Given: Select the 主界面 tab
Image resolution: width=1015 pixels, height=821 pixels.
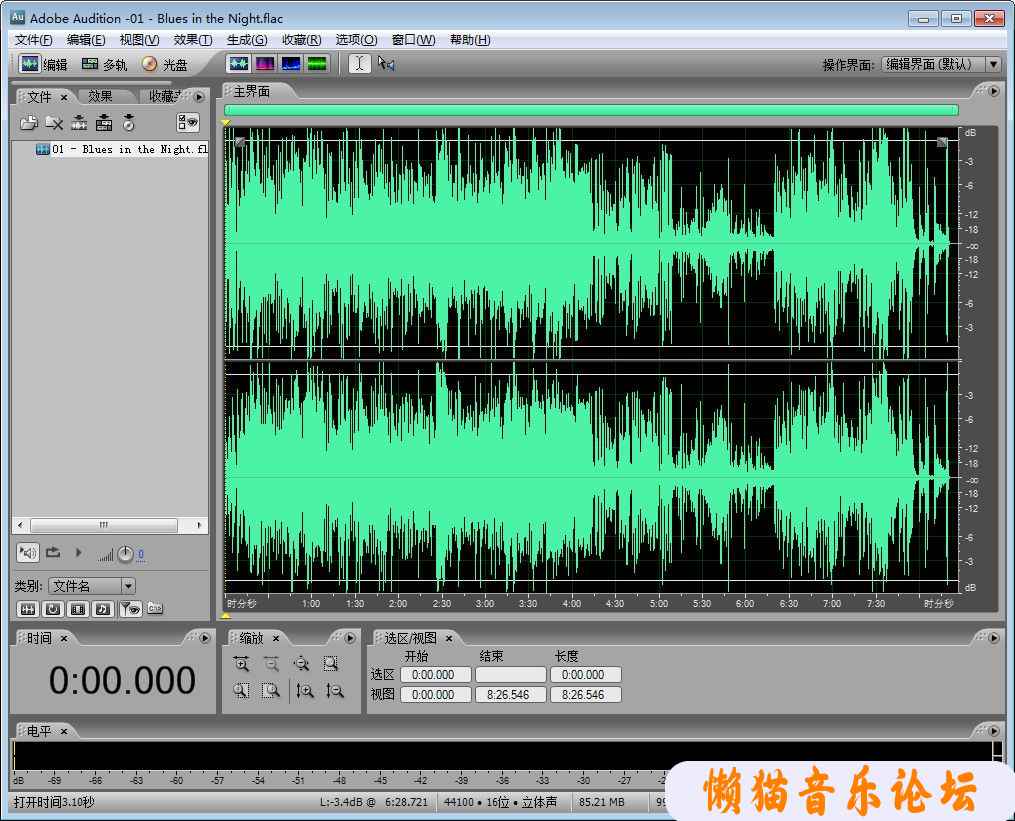Looking at the screenshot, I should coord(252,92).
